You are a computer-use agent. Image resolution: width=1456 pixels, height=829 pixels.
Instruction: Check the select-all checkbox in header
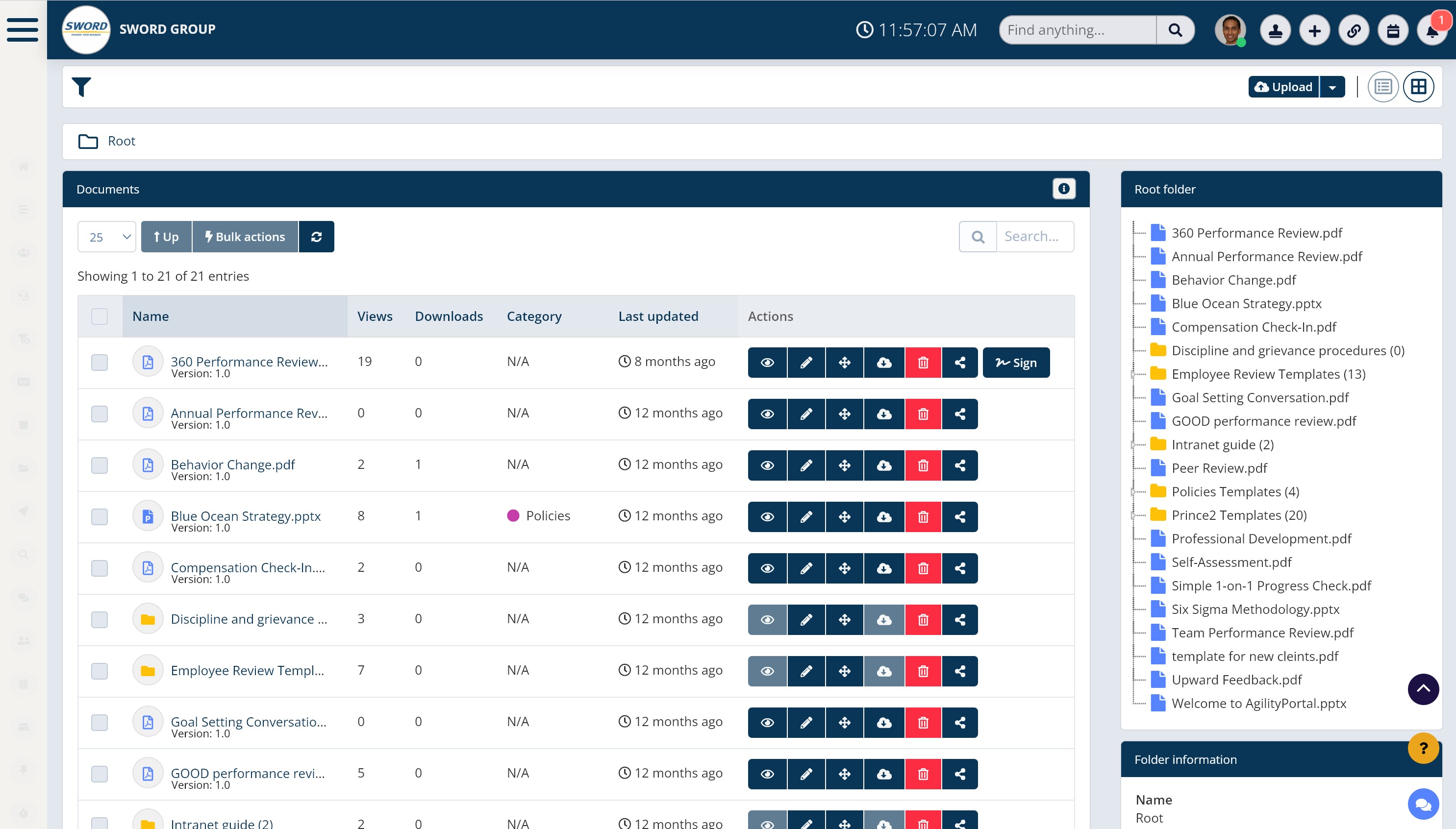100,317
